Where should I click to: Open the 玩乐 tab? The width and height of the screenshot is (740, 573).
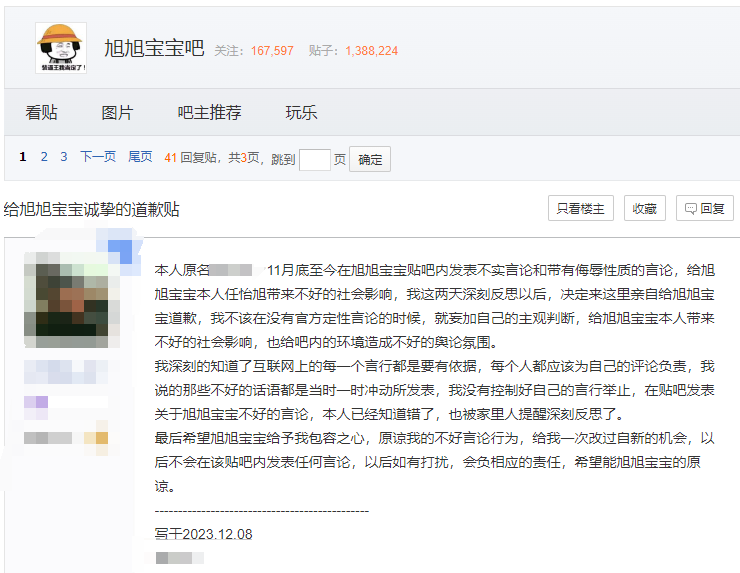pos(301,112)
